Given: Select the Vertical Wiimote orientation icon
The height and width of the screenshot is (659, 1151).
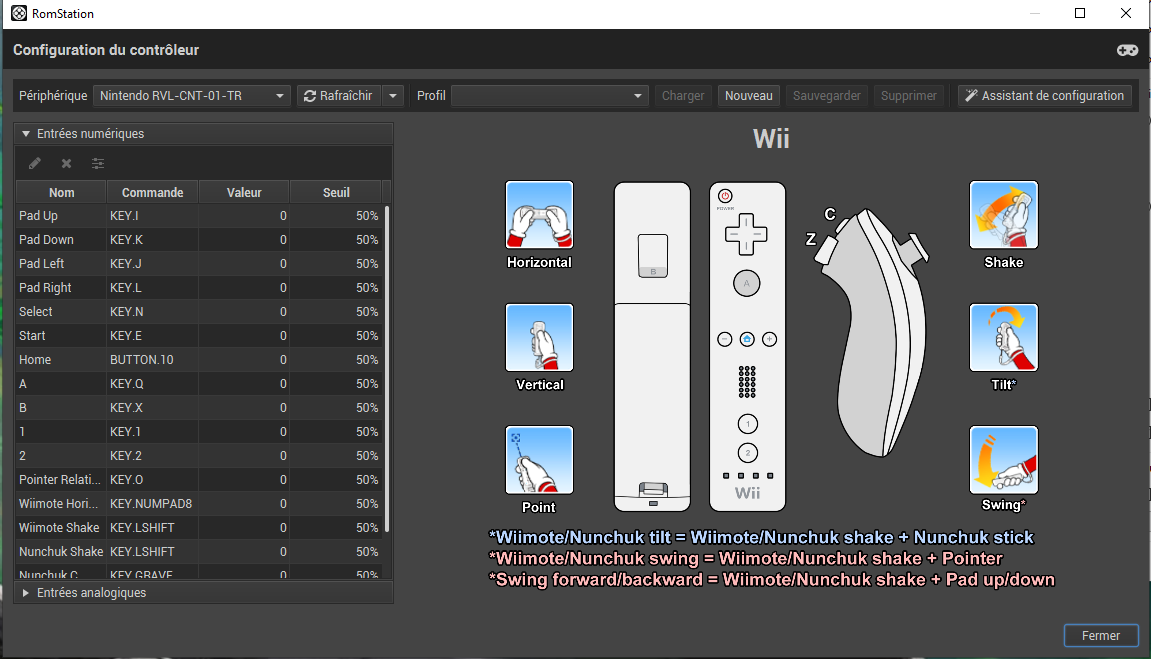Looking at the screenshot, I should point(539,338).
